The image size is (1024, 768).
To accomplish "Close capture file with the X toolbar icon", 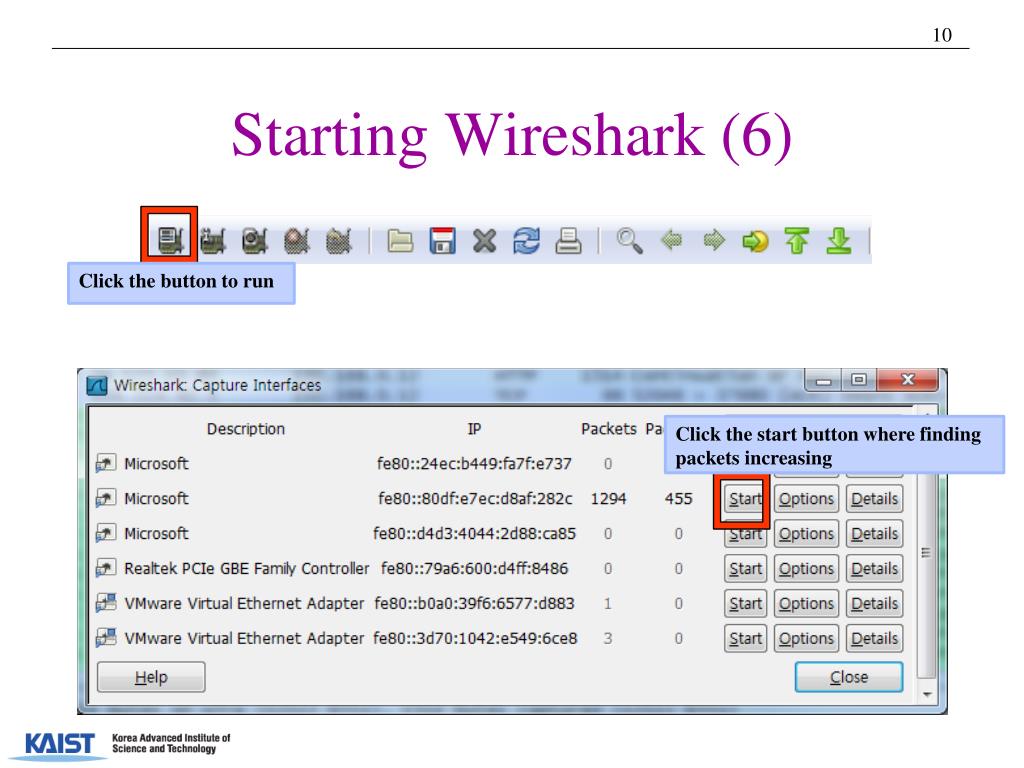I will pos(485,241).
